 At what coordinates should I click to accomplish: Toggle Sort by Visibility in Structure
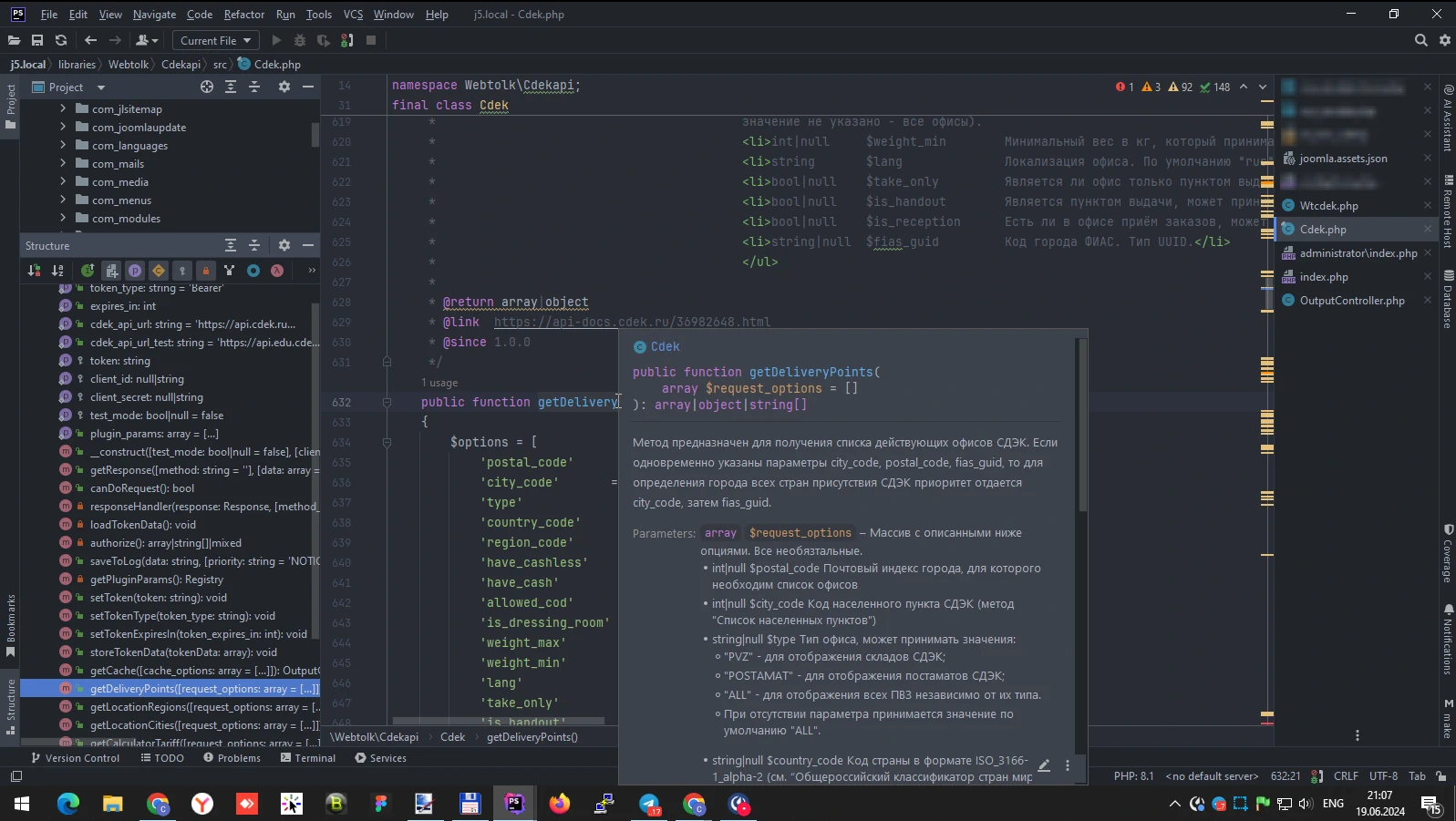34,271
